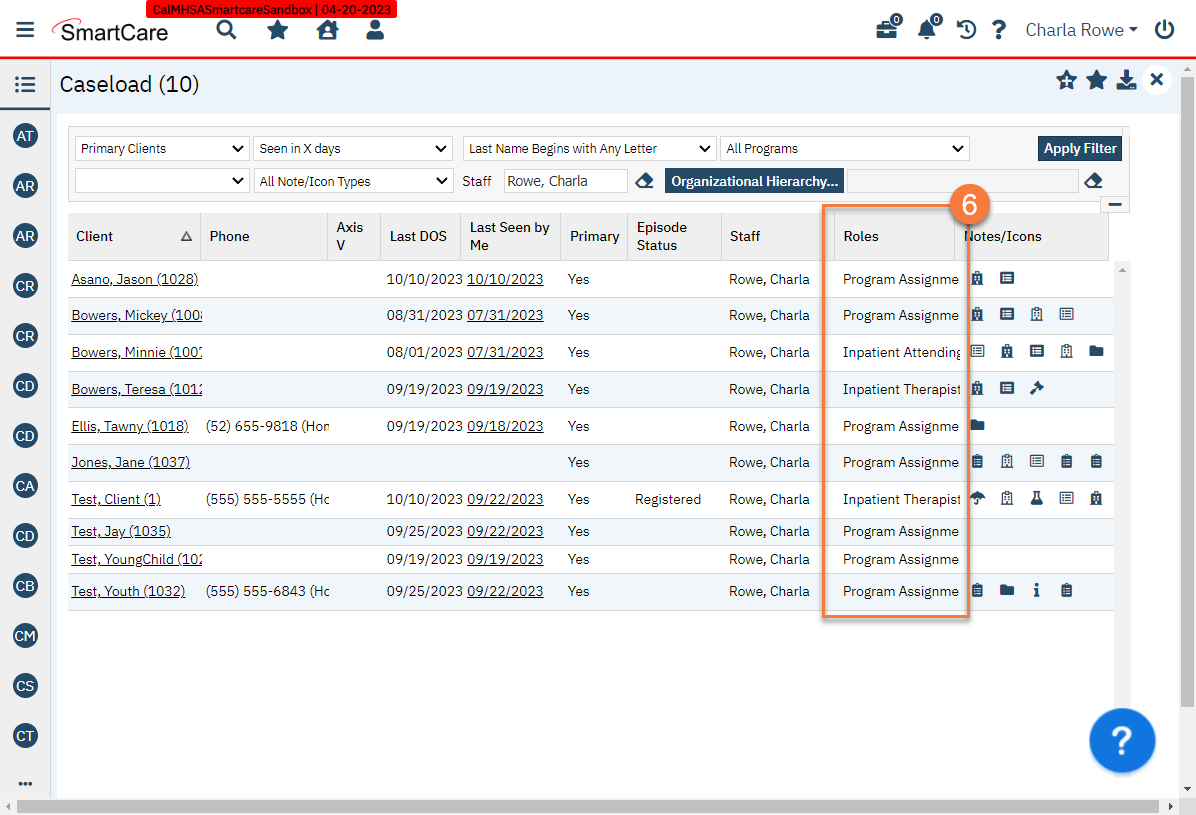The image size is (1196, 815).
Task: Open the All Programs dropdown
Action: click(x=845, y=149)
